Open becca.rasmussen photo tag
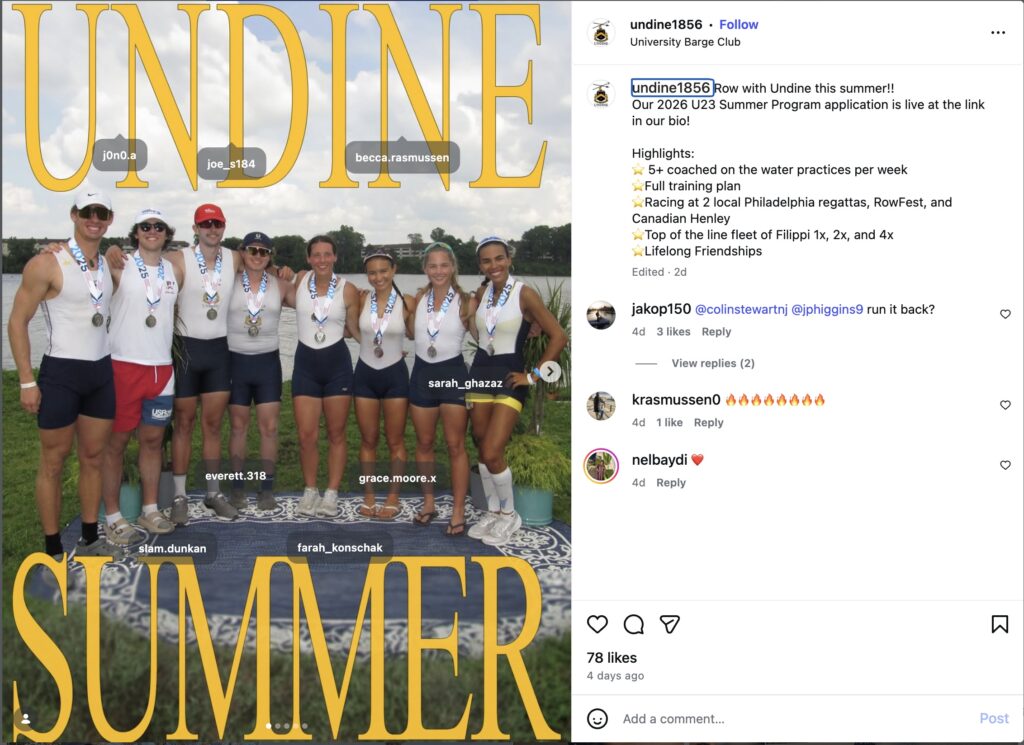Screen dimensions: 1024x745 click(402, 157)
